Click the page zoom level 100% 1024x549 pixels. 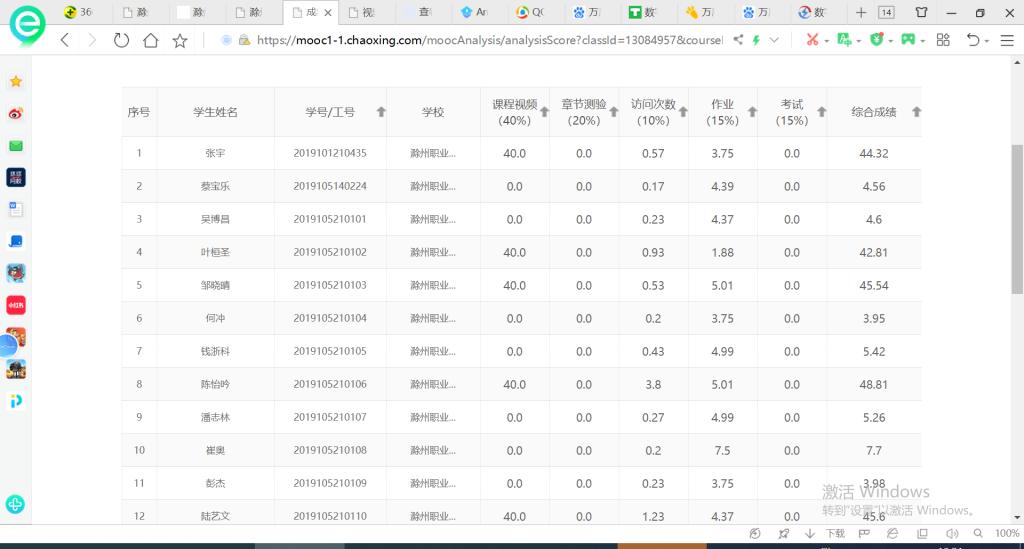click(1007, 534)
